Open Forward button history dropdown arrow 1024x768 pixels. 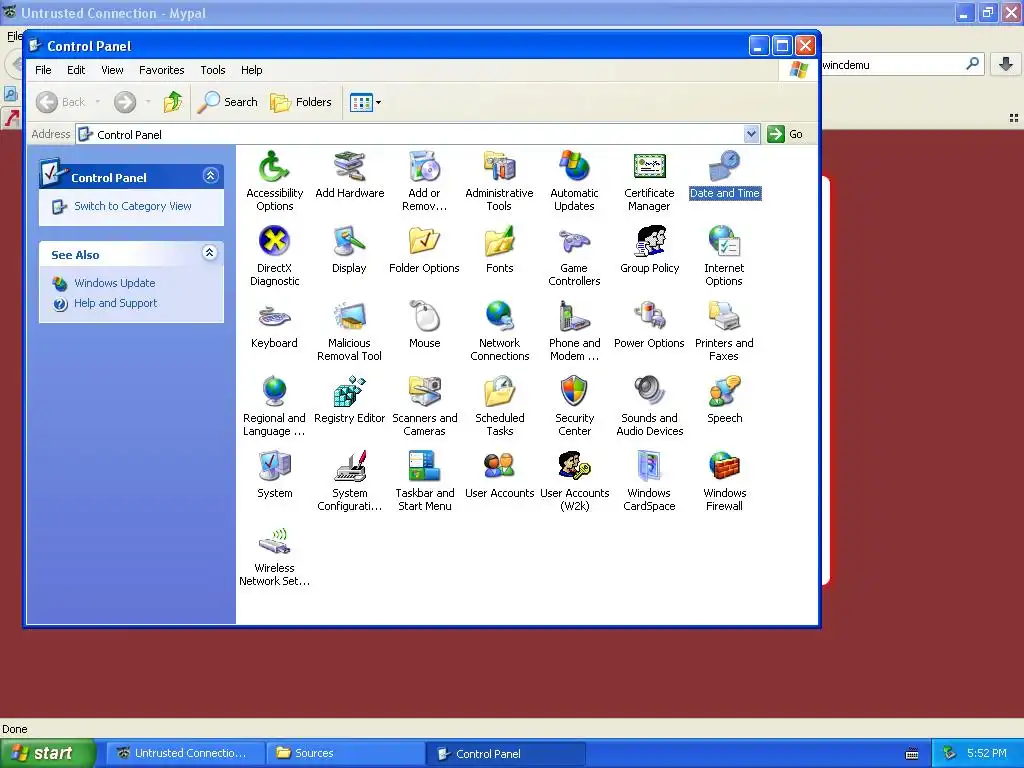pyautogui.click(x=148, y=102)
